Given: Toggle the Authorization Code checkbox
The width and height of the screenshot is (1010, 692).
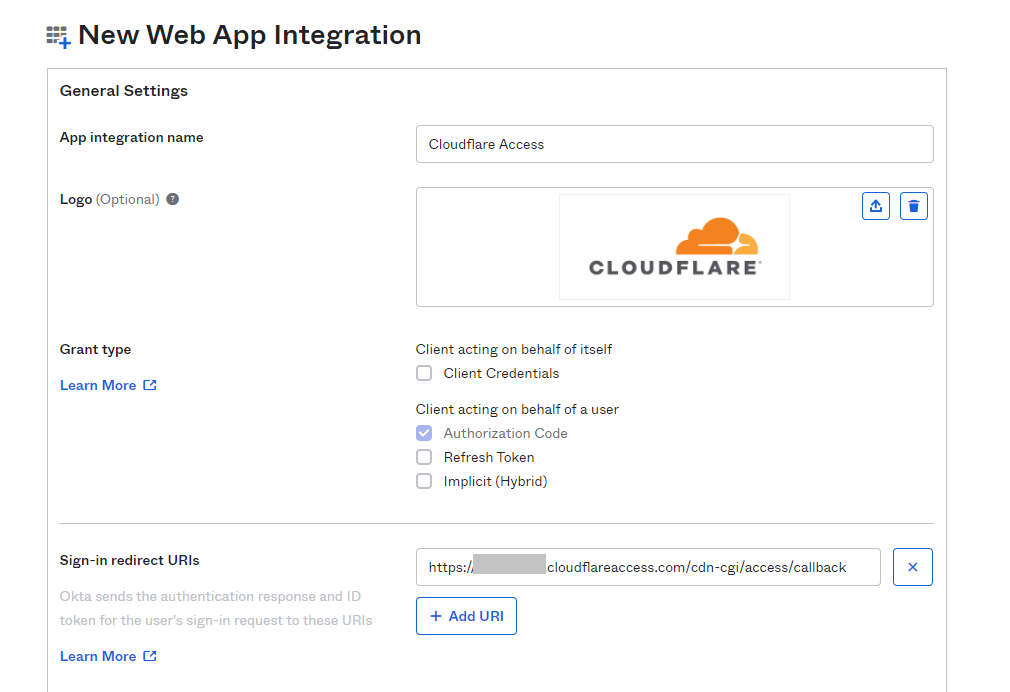Looking at the screenshot, I should tap(424, 433).
